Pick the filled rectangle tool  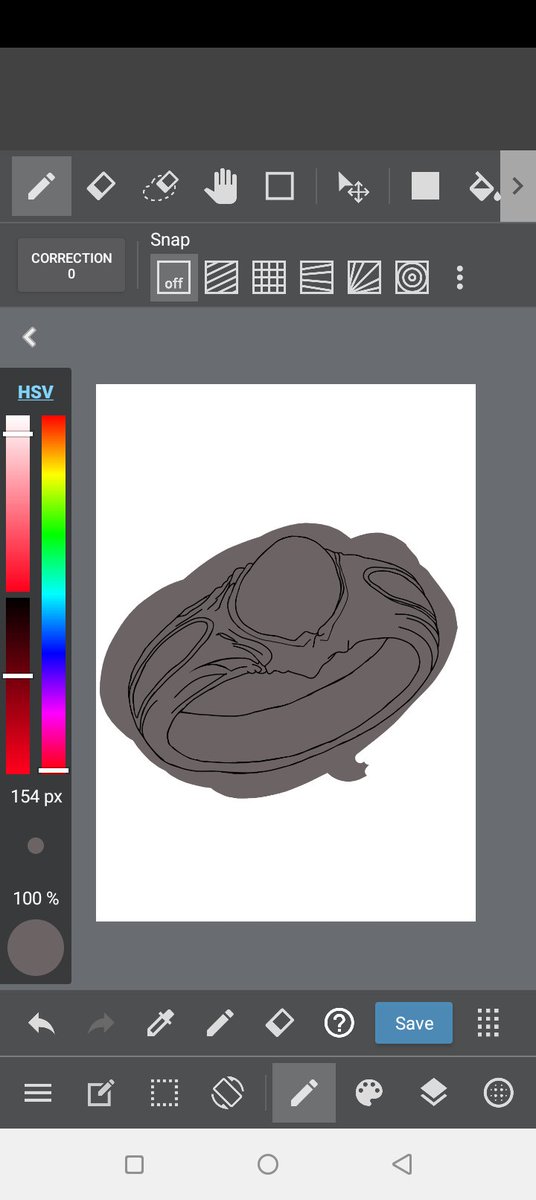pos(425,186)
